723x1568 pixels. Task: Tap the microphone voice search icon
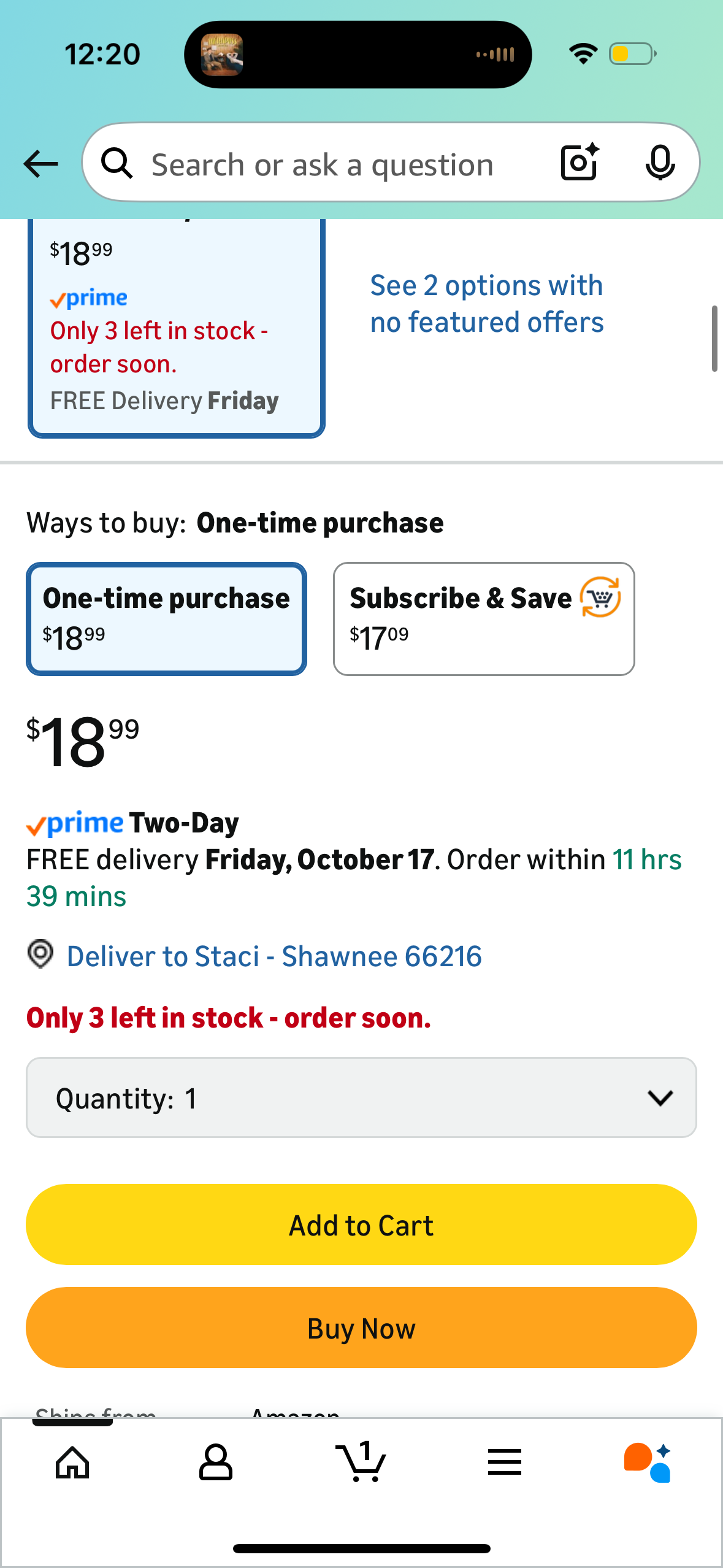coord(660,163)
